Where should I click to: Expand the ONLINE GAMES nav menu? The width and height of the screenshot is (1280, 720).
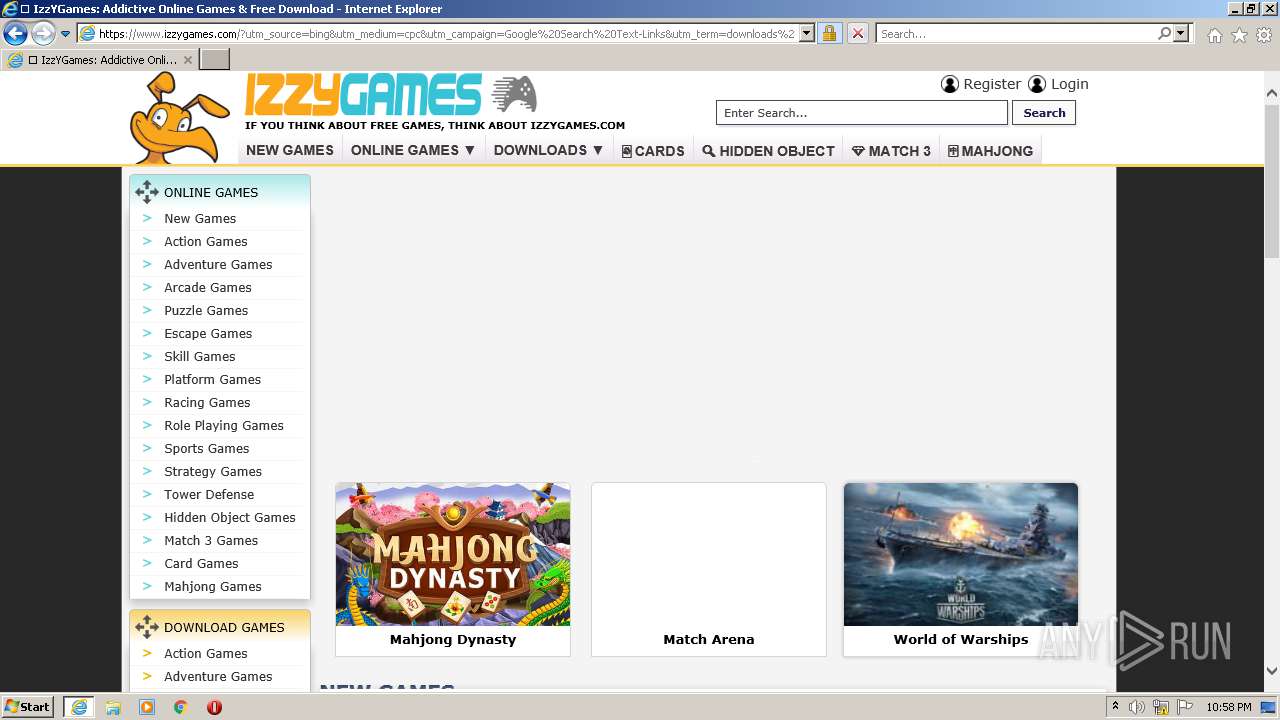coord(412,150)
